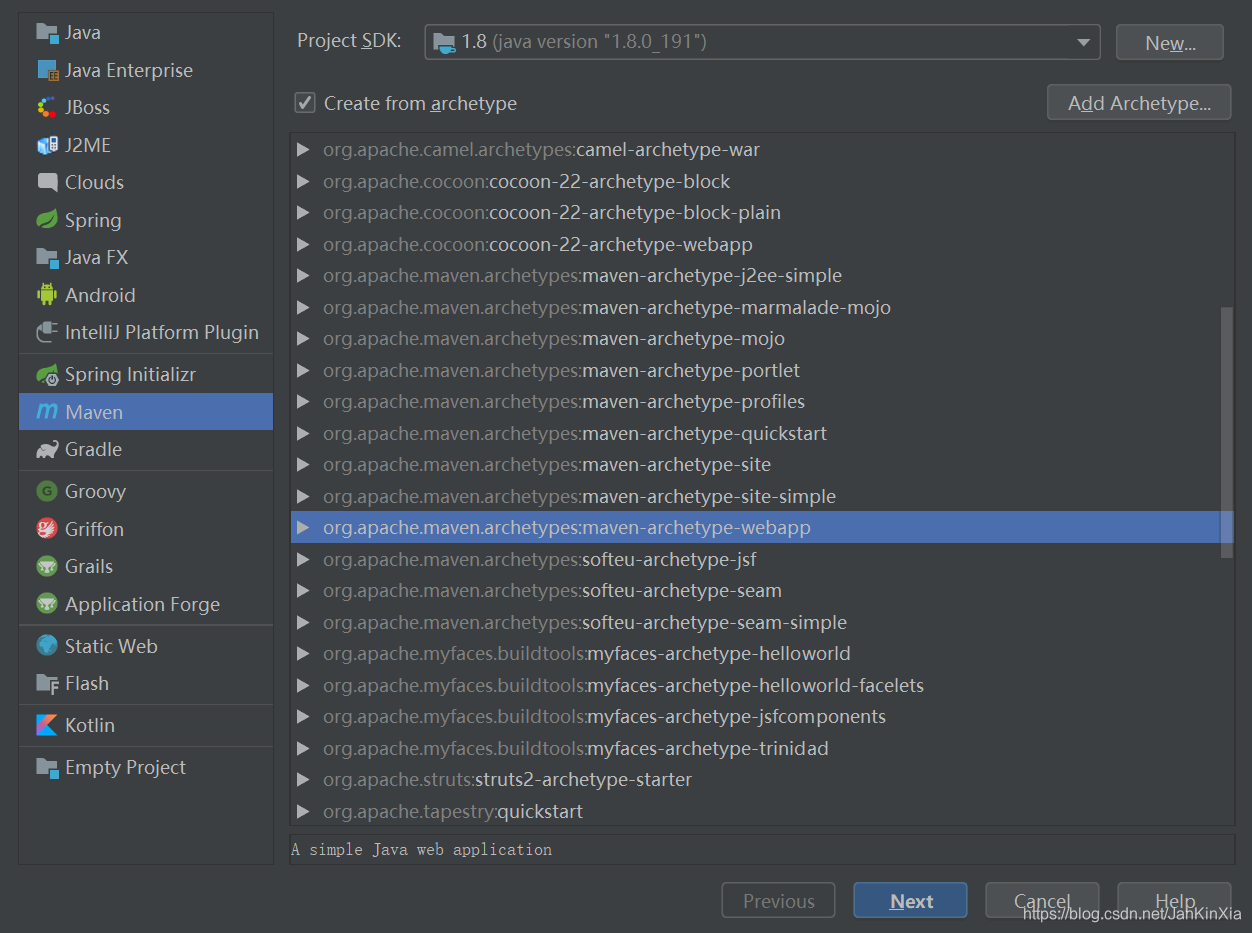Select softeu-archetype-seam-simple row

point(762,622)
